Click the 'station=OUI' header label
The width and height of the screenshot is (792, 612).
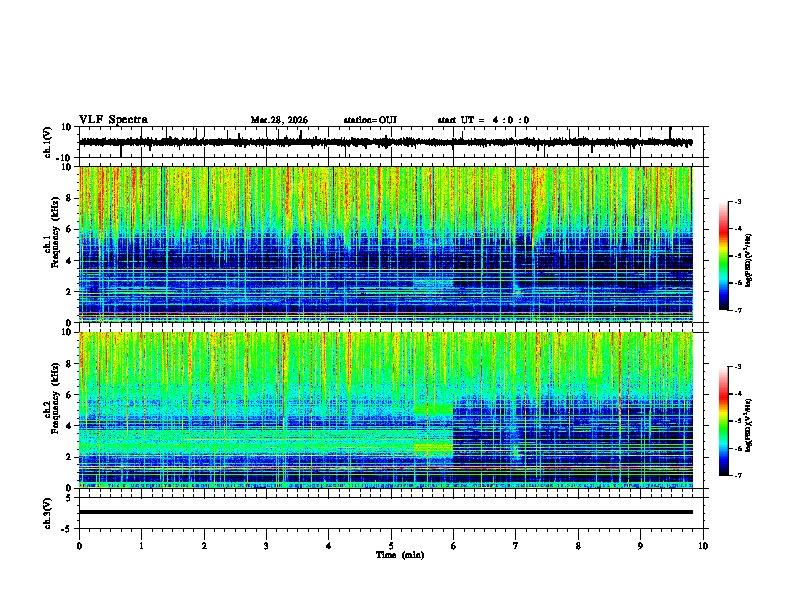click(370, 120)
